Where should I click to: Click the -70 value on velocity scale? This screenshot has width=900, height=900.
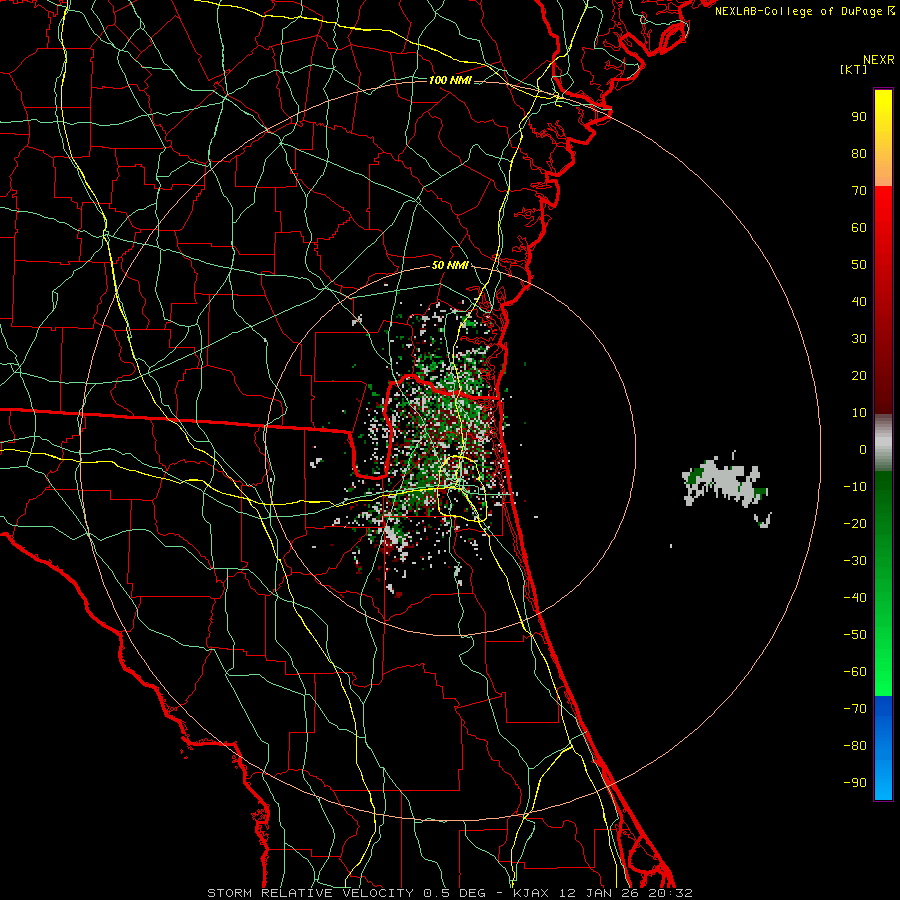pos(855,709)
